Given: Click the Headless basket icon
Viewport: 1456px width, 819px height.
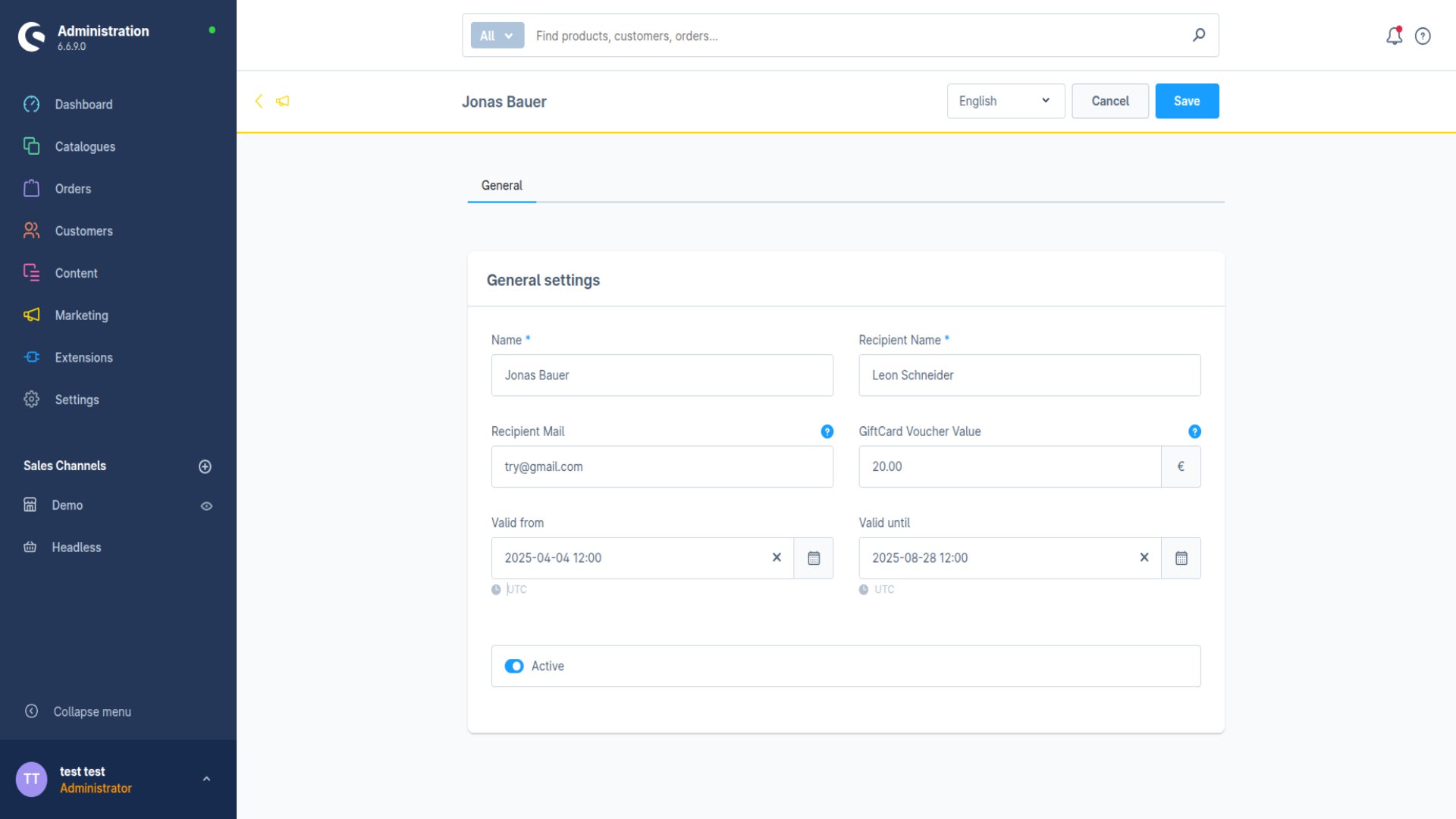Looking at the screenshot, I should click(x=30, y=548).
